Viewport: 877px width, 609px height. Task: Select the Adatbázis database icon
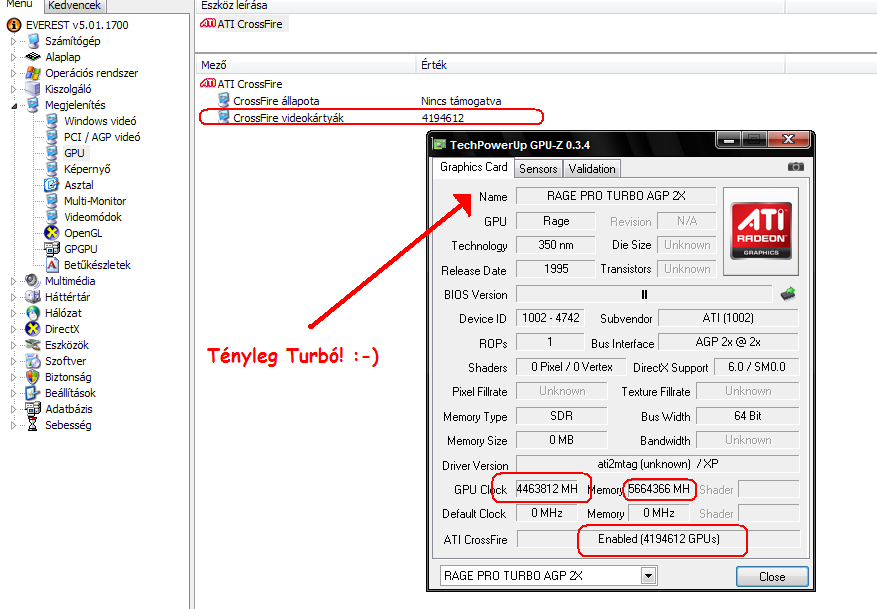tap(33, 409)
